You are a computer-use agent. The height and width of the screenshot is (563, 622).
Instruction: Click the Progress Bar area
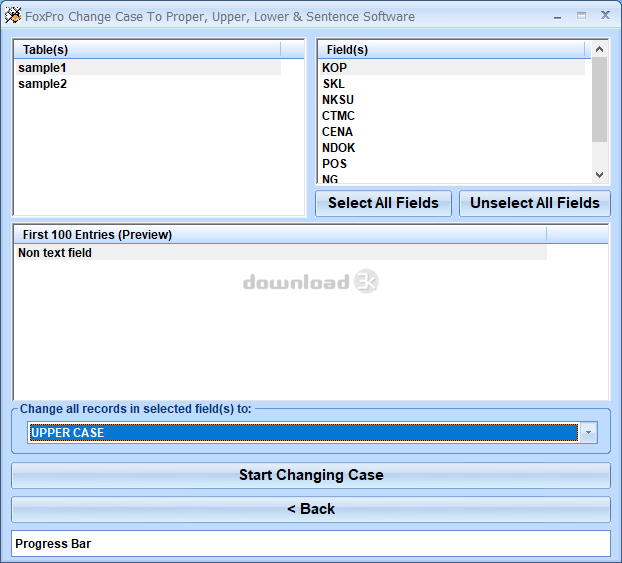click(311, 544)
